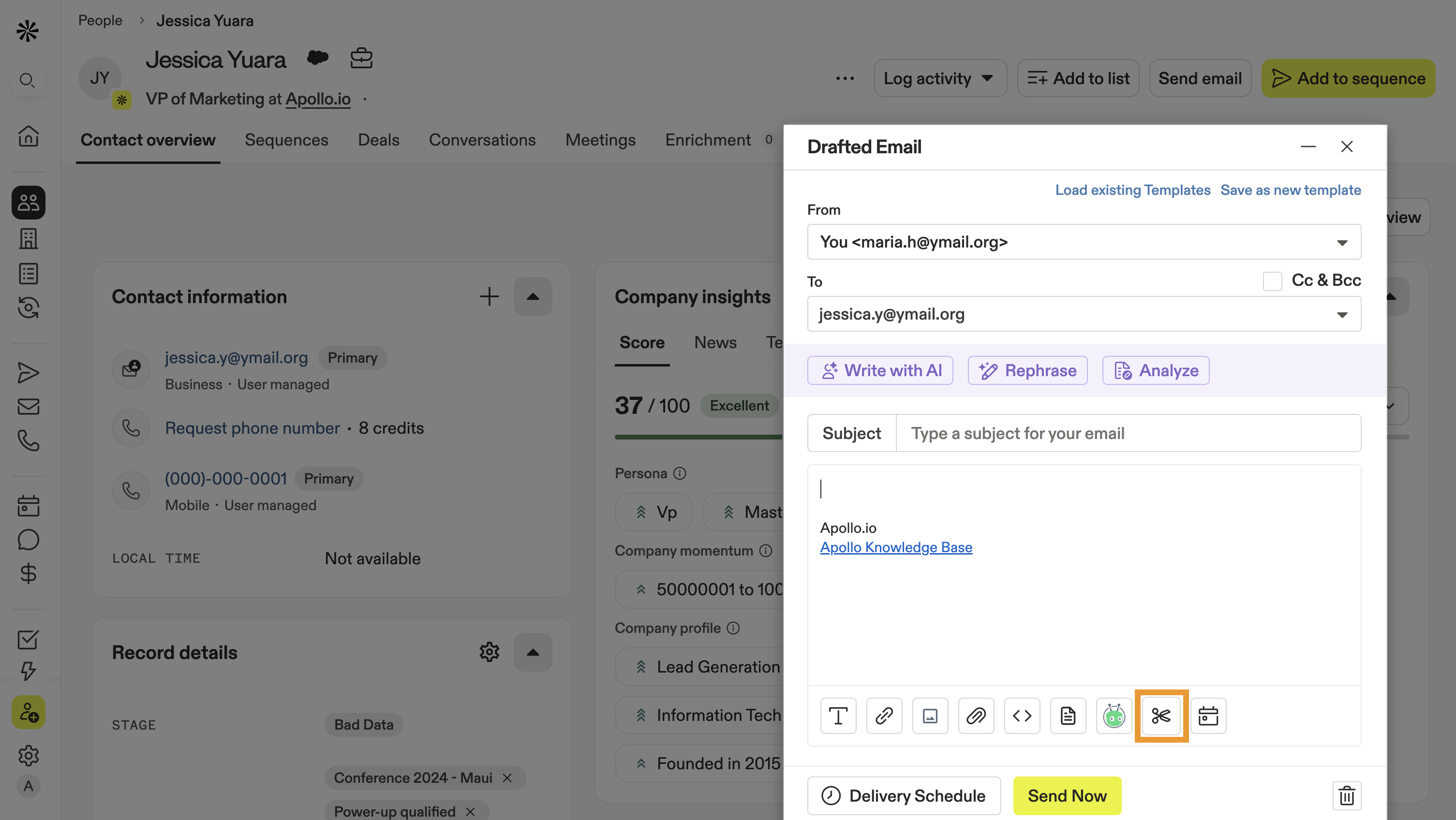Click the text formatting T icon

click(x=838, y=716)
